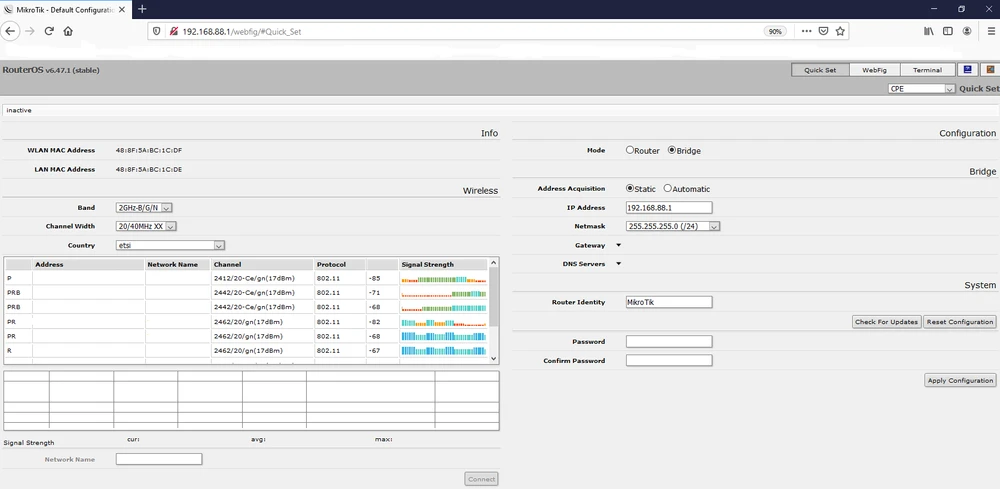Click the 90% zoom level badge
This screenshot has width=1000, height=489.
point(775,31)
